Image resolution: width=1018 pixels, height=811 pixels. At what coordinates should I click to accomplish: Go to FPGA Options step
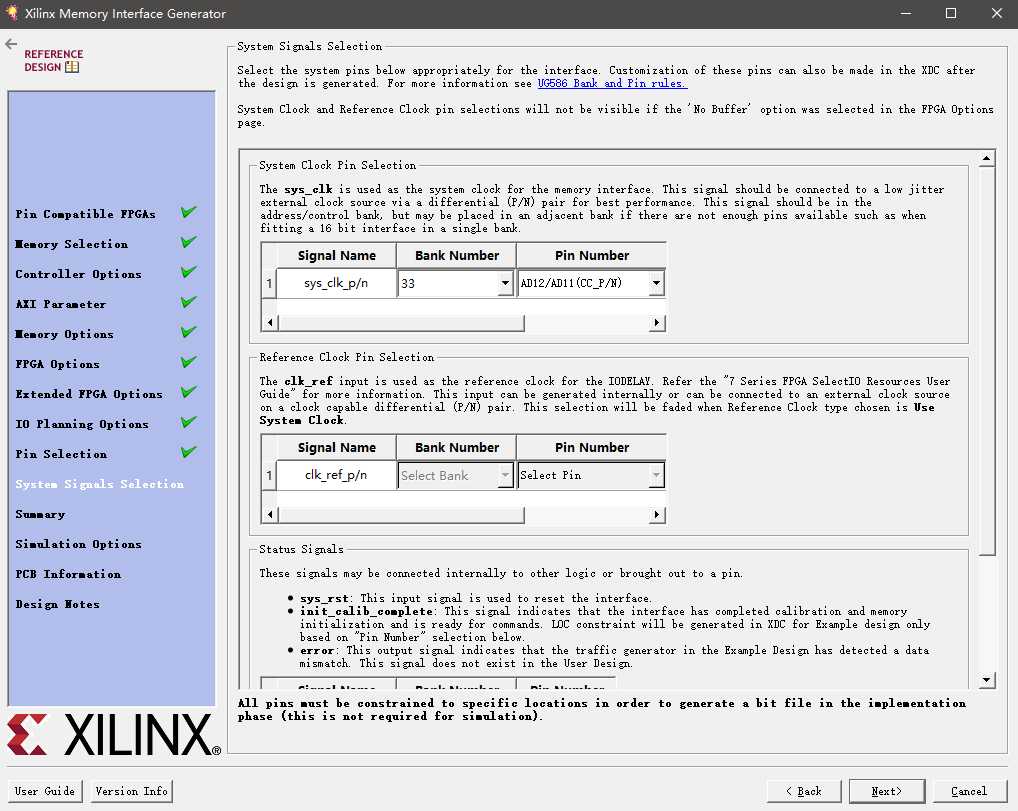pyautogui.click(x=58, y=364)
